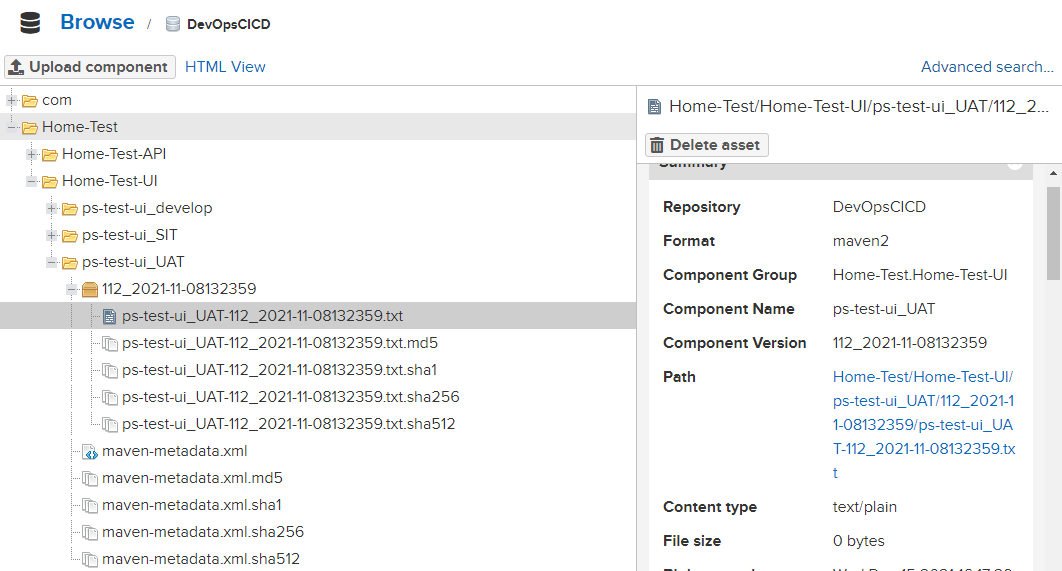The width and height of the screenshot is (1062, 571).
Task: Select ps-test-ui_UAT tree item
Action: point(133,262)
